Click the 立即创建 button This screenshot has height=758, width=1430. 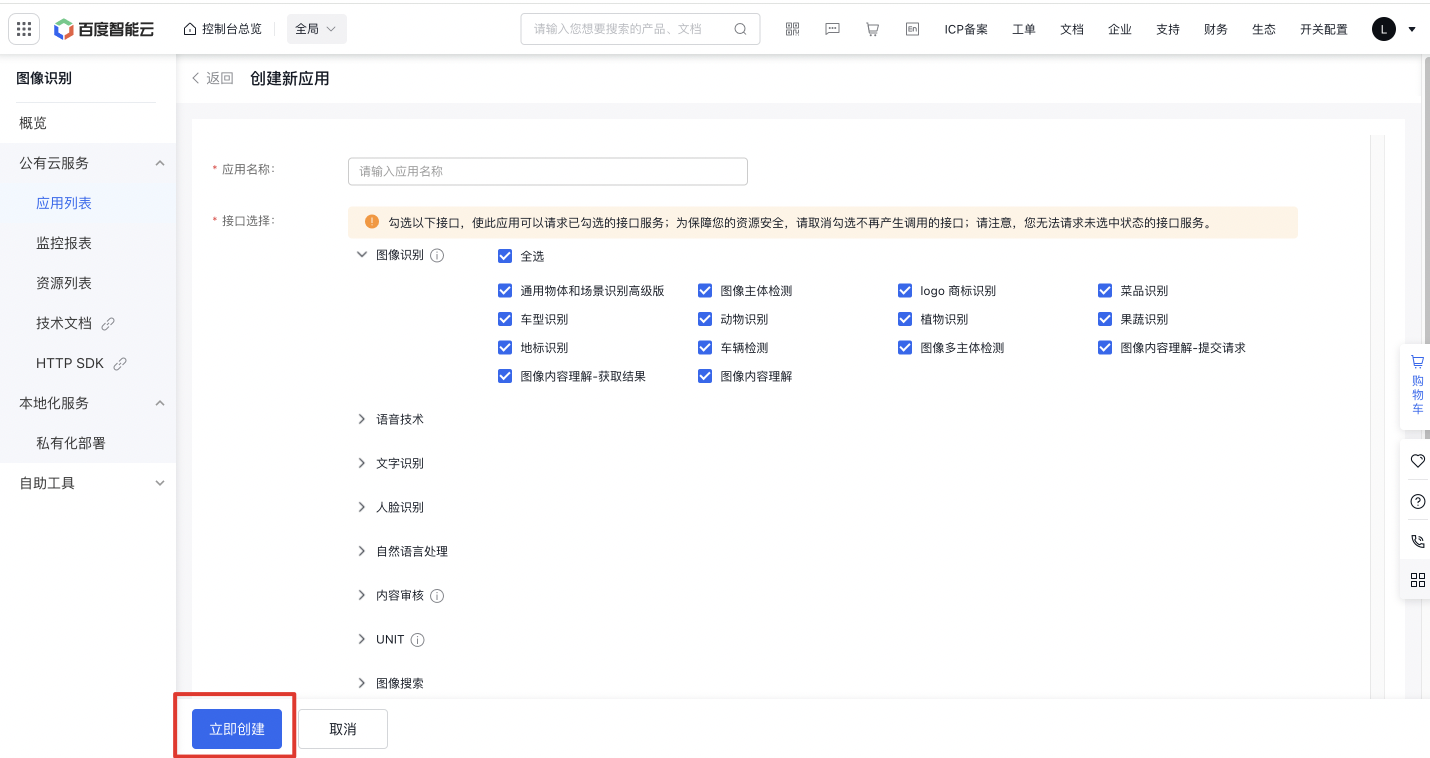[x=237, y=729]
